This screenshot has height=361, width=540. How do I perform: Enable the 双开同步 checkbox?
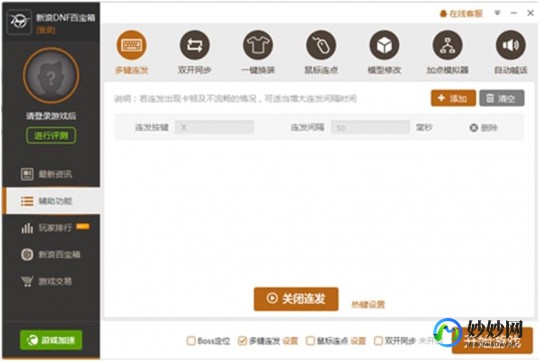point(378,341)
